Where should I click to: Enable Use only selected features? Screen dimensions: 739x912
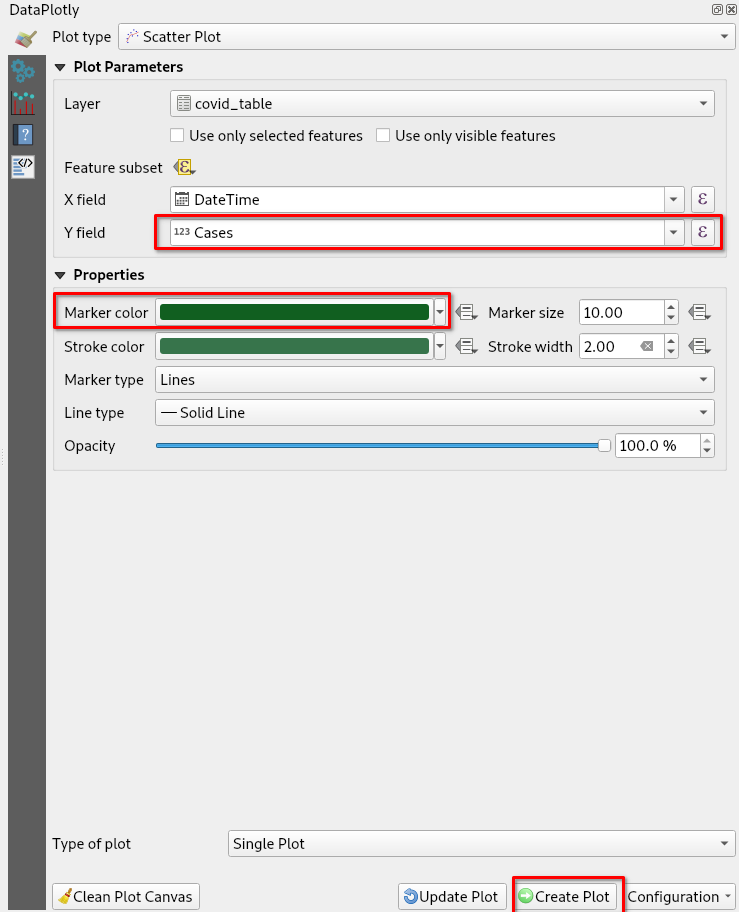[x=177, y=136]
